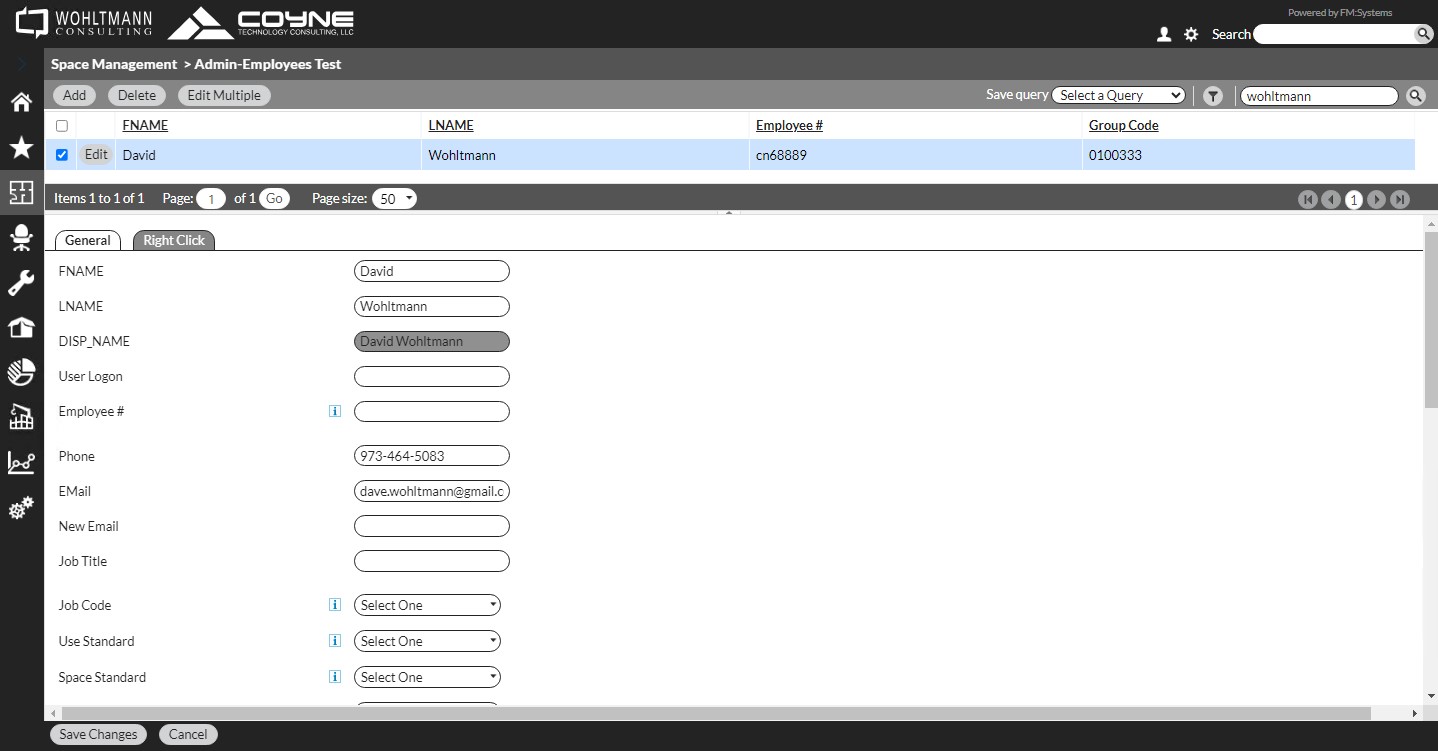Click the pie chart sidebar icon
Image resolution: width=1438 pixels, height=751 pixels.
click(x=21, y=373)
